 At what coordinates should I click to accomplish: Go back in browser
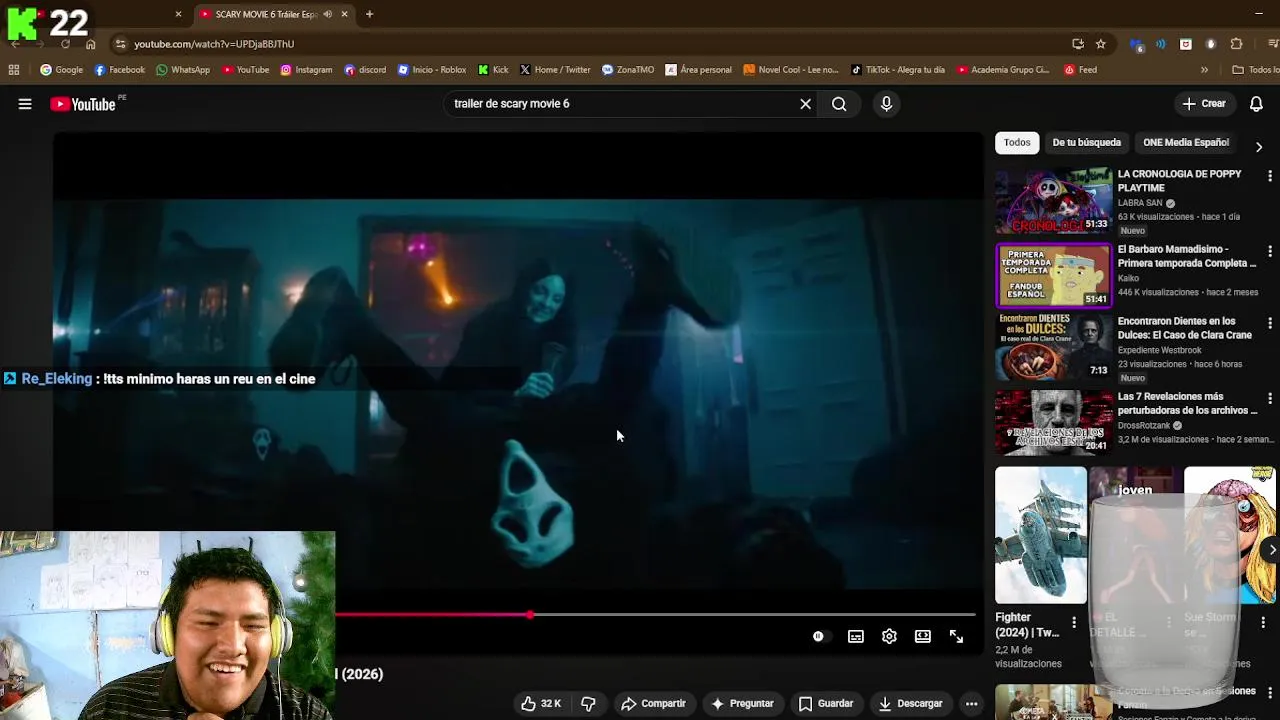pyautogui.click(x=15, y=44)
